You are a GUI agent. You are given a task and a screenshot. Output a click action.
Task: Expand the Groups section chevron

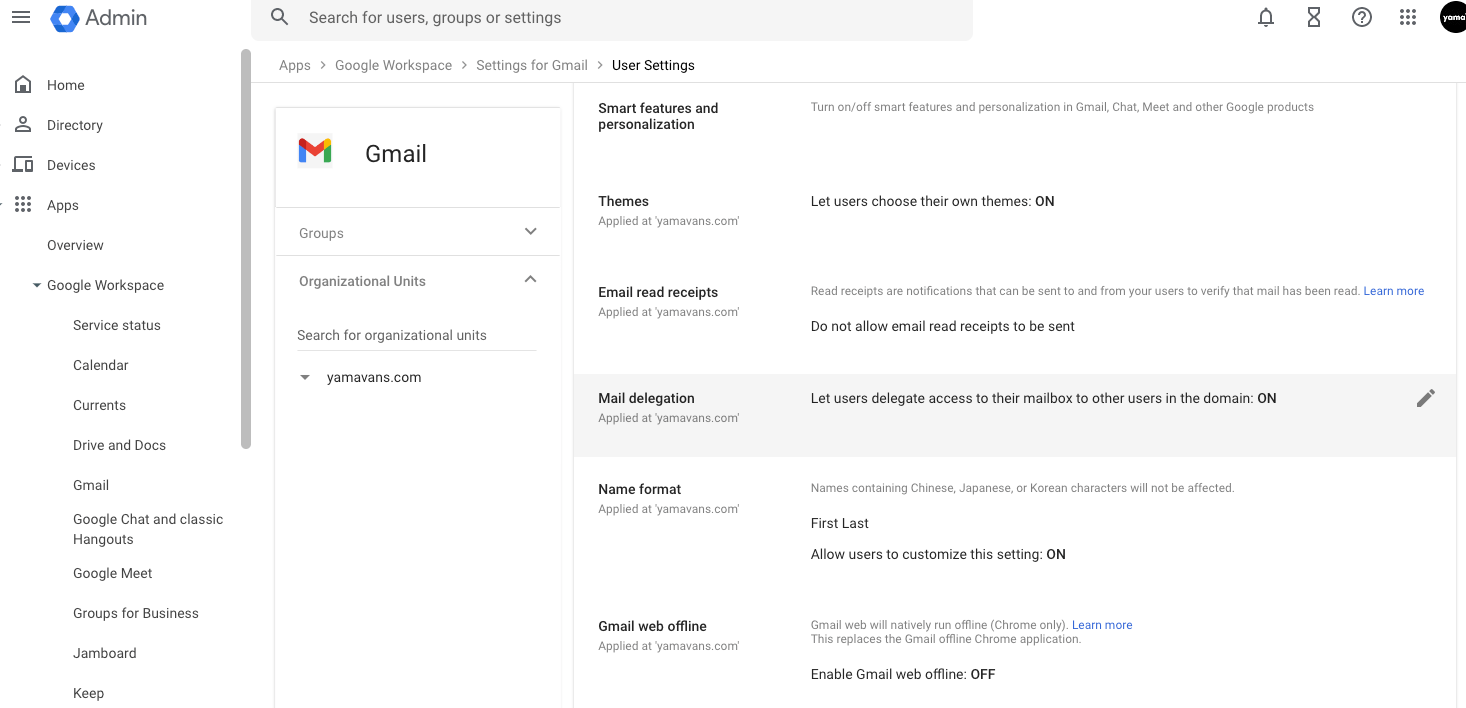[530, 232]
